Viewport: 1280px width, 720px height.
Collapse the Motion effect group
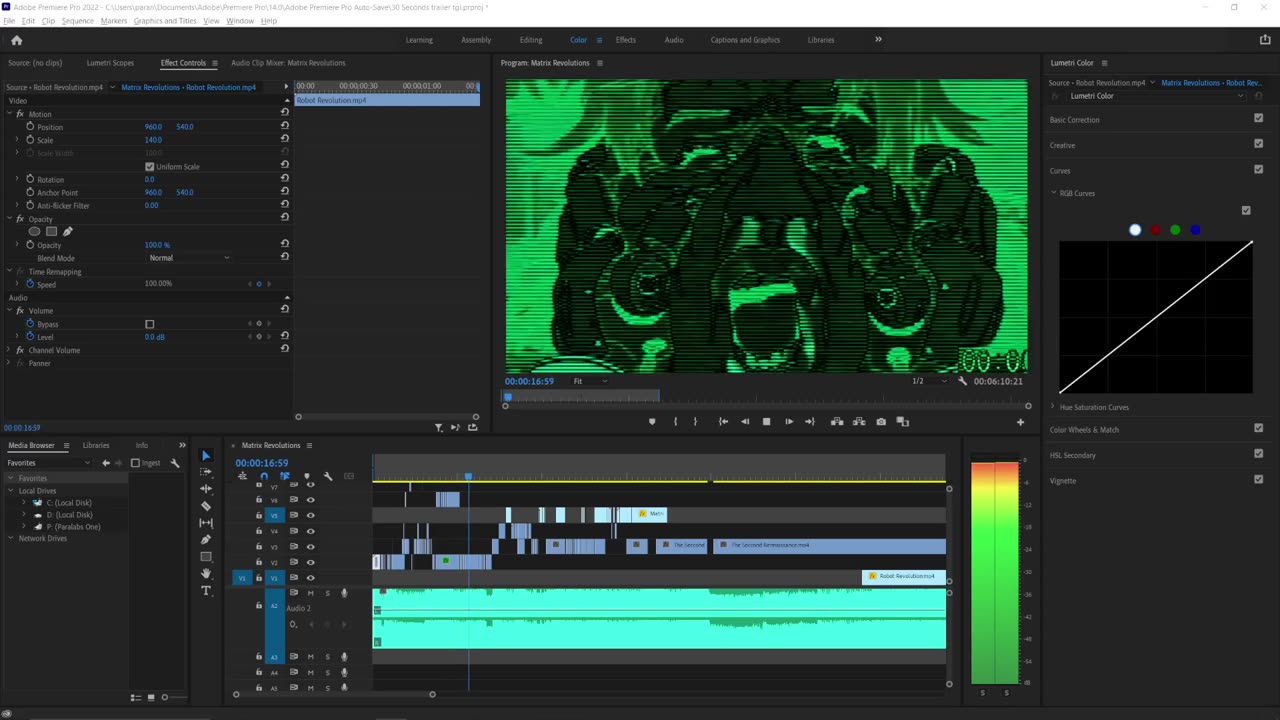[x=8, y=114]
